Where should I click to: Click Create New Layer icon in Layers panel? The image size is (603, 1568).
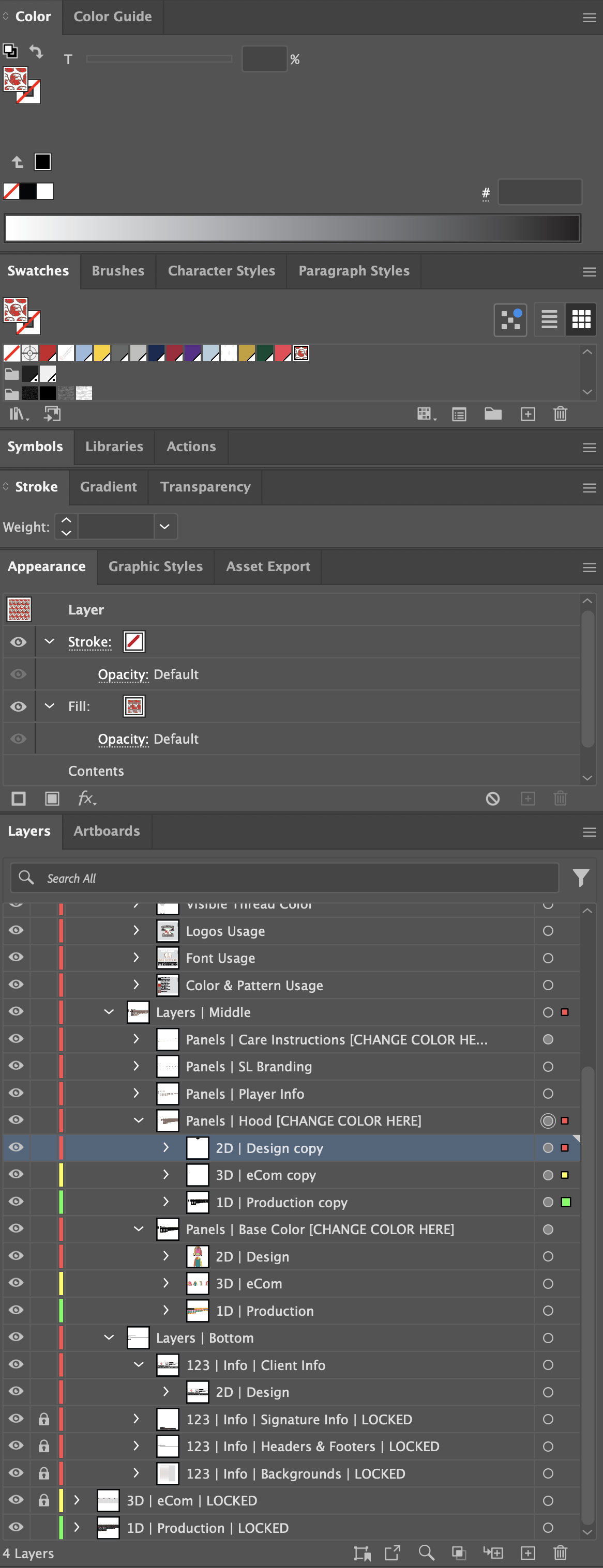pyautogui.click(x=527, y=1553)
